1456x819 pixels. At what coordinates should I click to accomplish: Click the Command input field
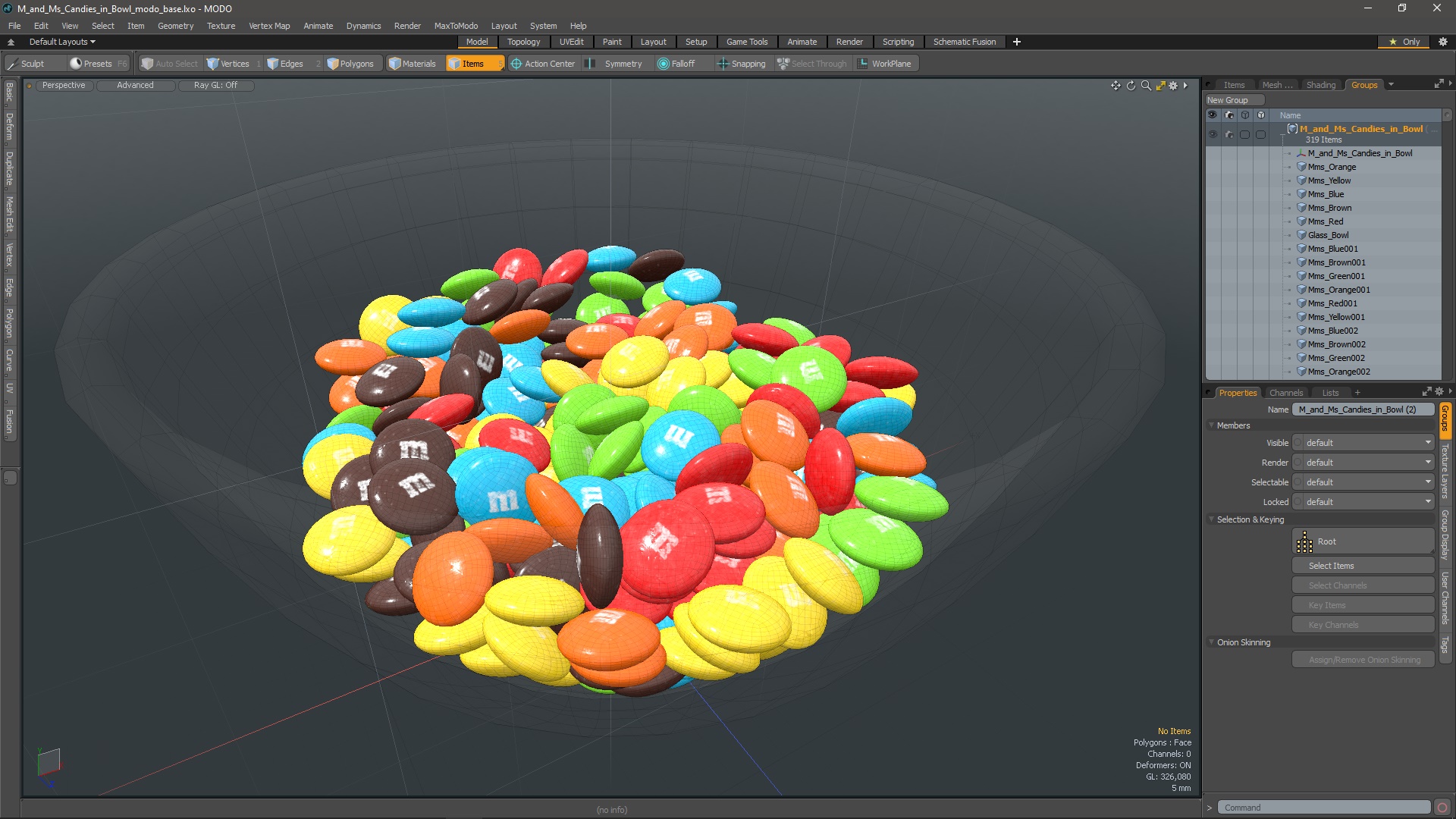click(x=1324, y=808)
